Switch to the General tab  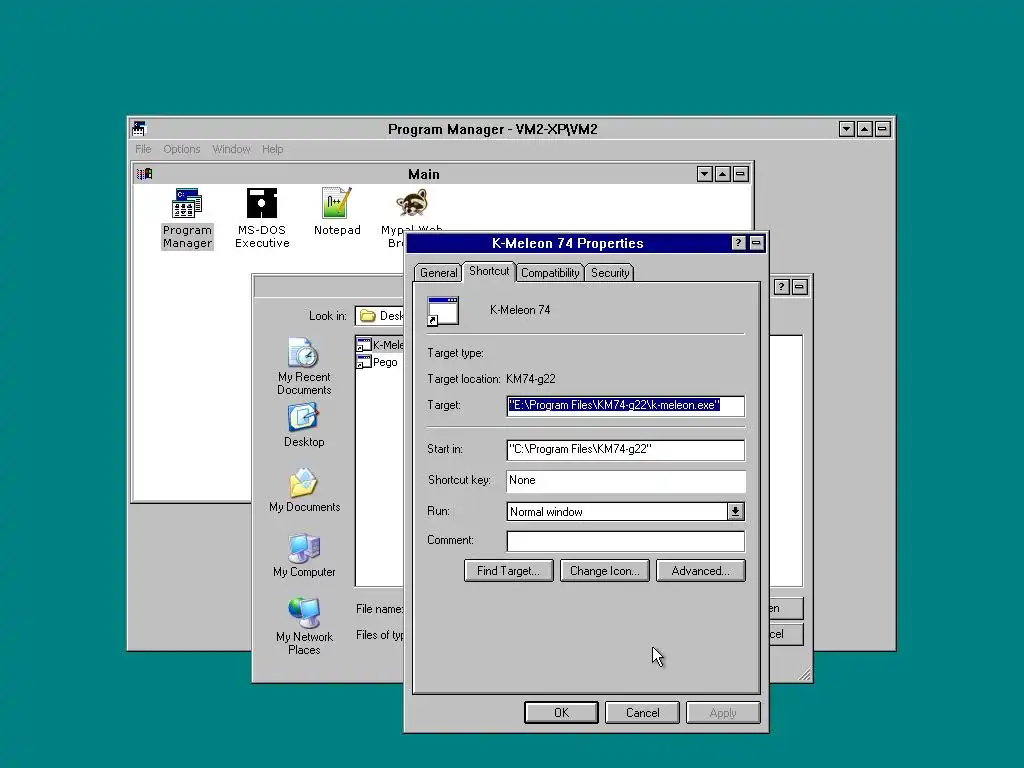438,273
